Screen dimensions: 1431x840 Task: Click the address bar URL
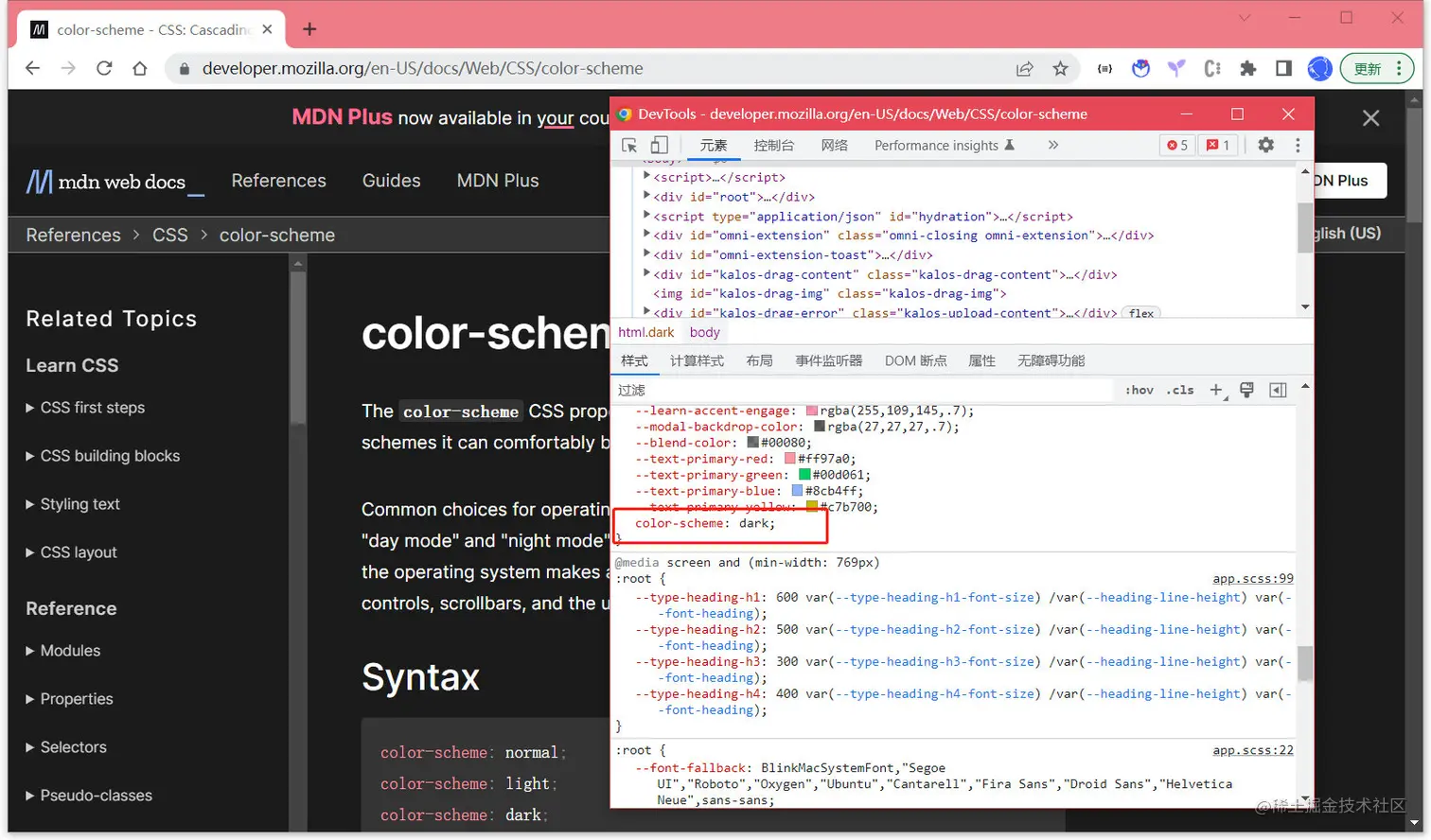click(422, 68)
